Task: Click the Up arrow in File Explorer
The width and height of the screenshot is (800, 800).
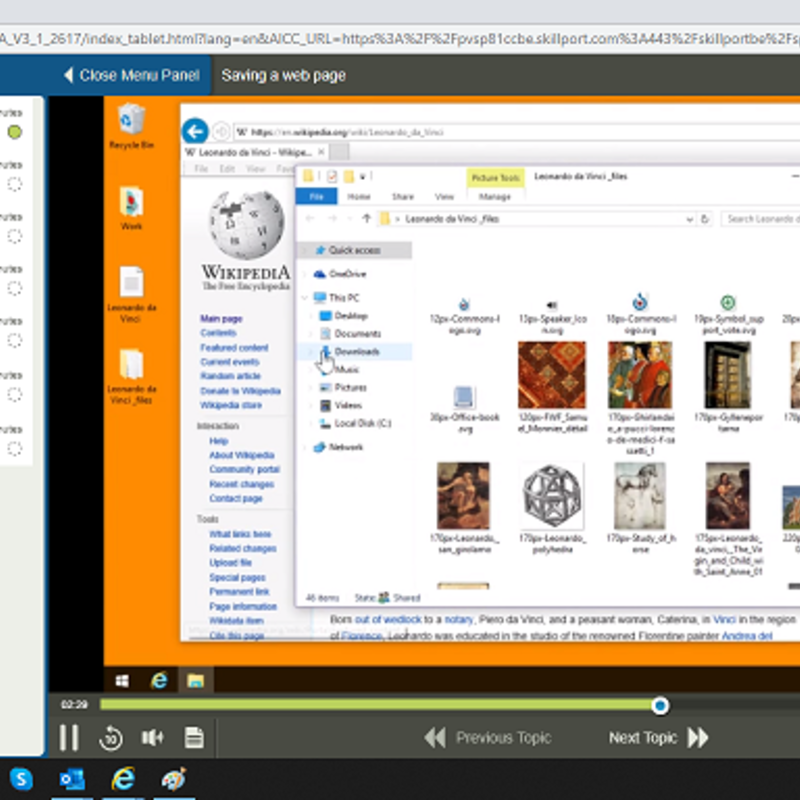Action: (x=366, y=219)
